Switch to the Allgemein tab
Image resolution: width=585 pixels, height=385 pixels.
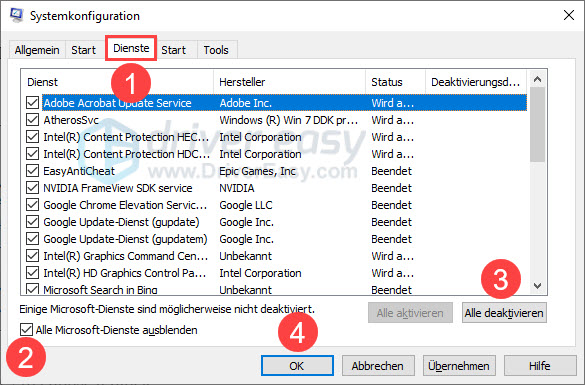tap(37, 50)
